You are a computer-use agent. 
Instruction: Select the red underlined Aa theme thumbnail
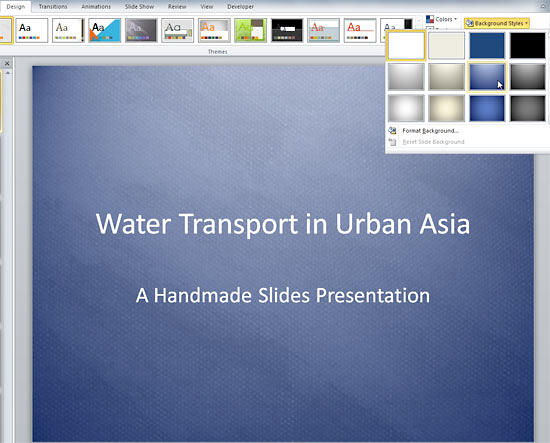tap(360, 31)
